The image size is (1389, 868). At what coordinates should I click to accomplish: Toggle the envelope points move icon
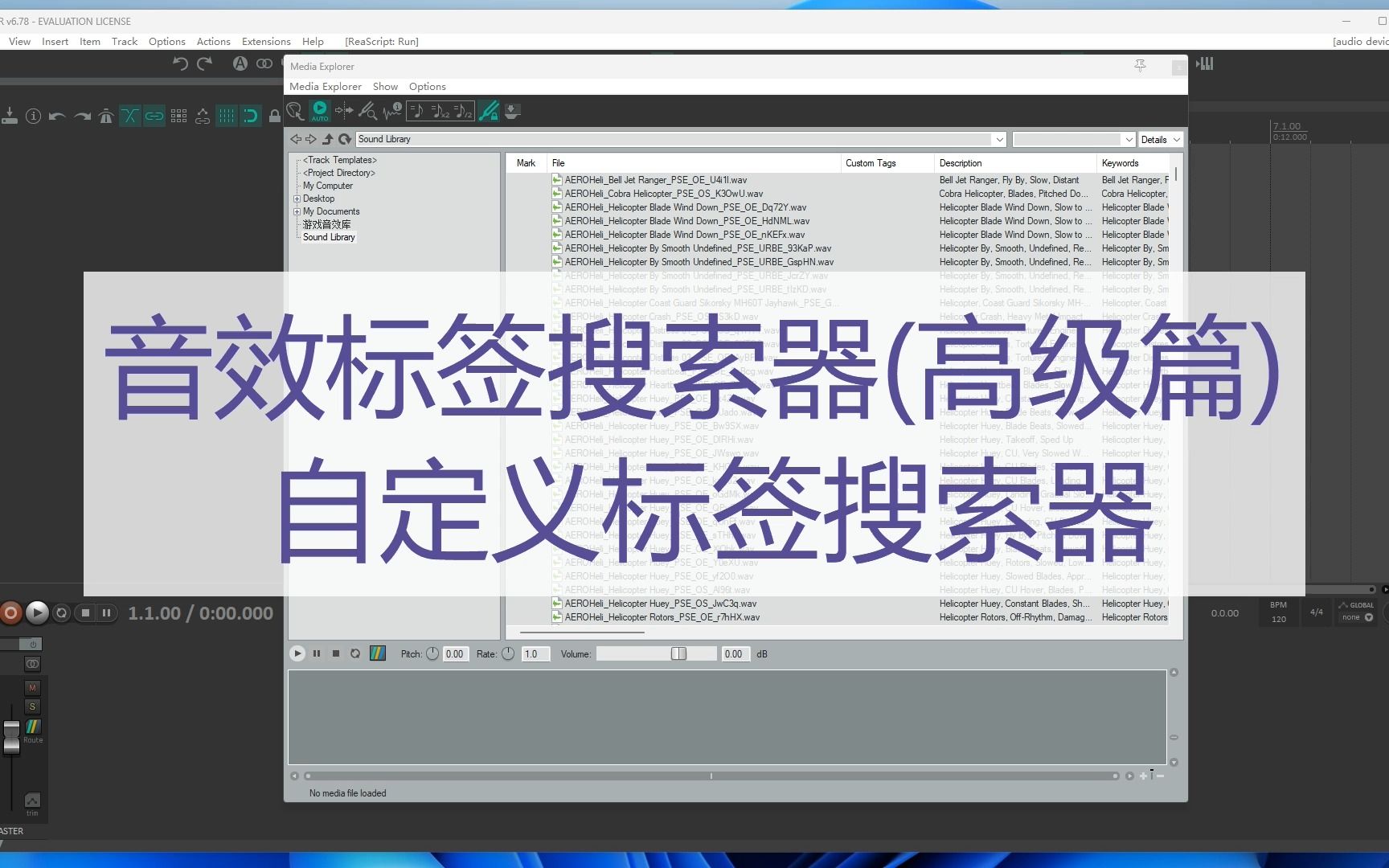(x=203, y=116)
